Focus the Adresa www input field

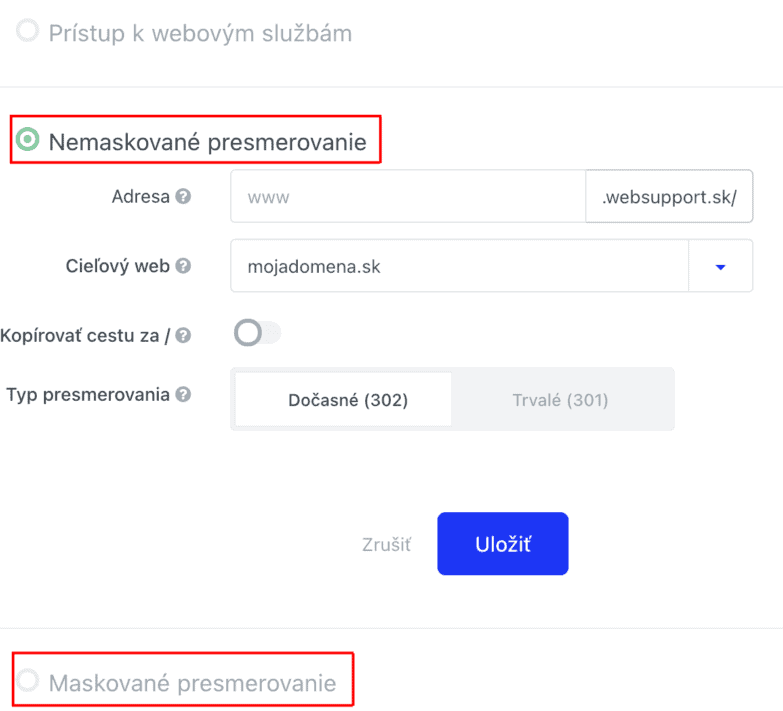408,196
